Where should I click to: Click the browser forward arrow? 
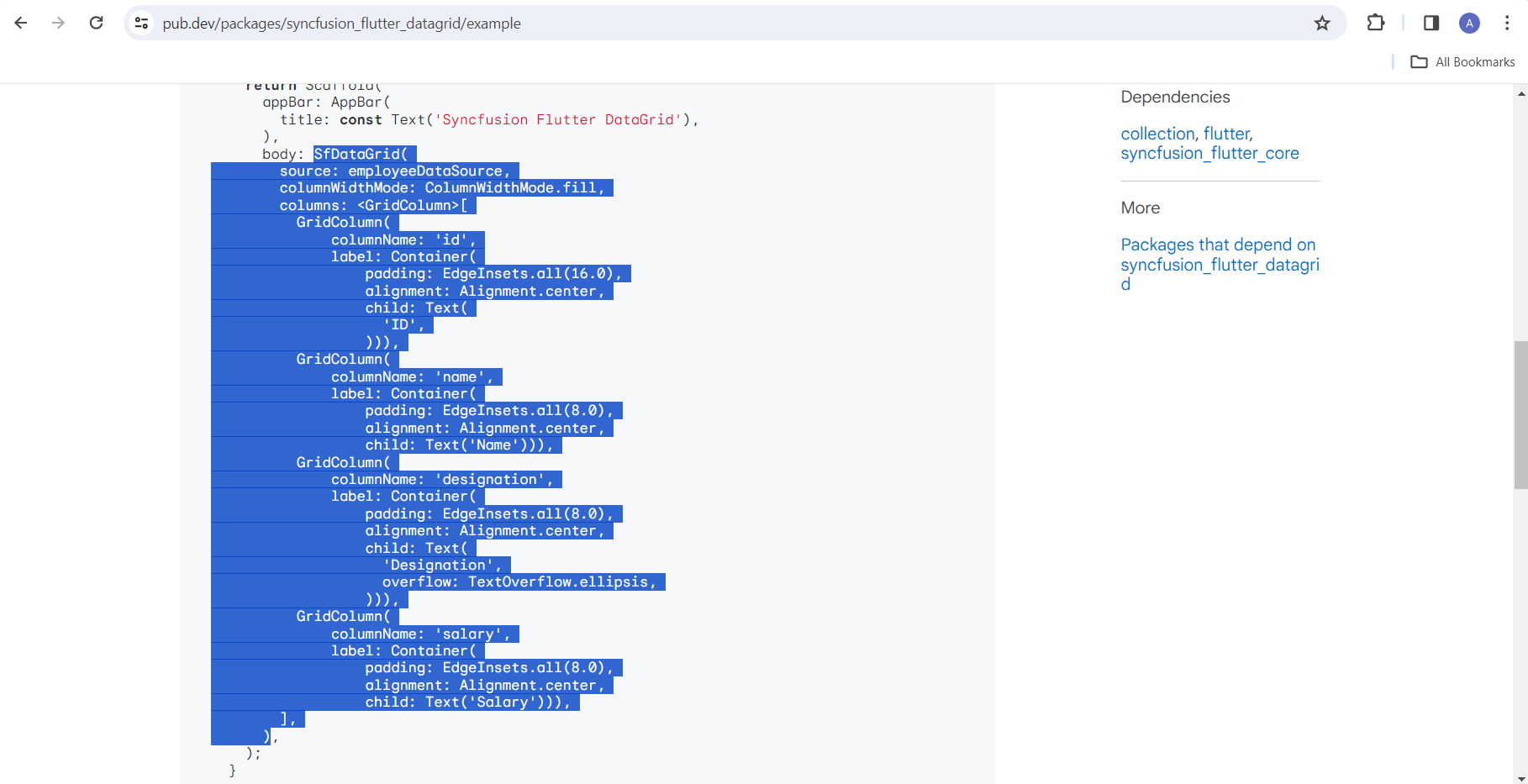click(x=58, y=23)
